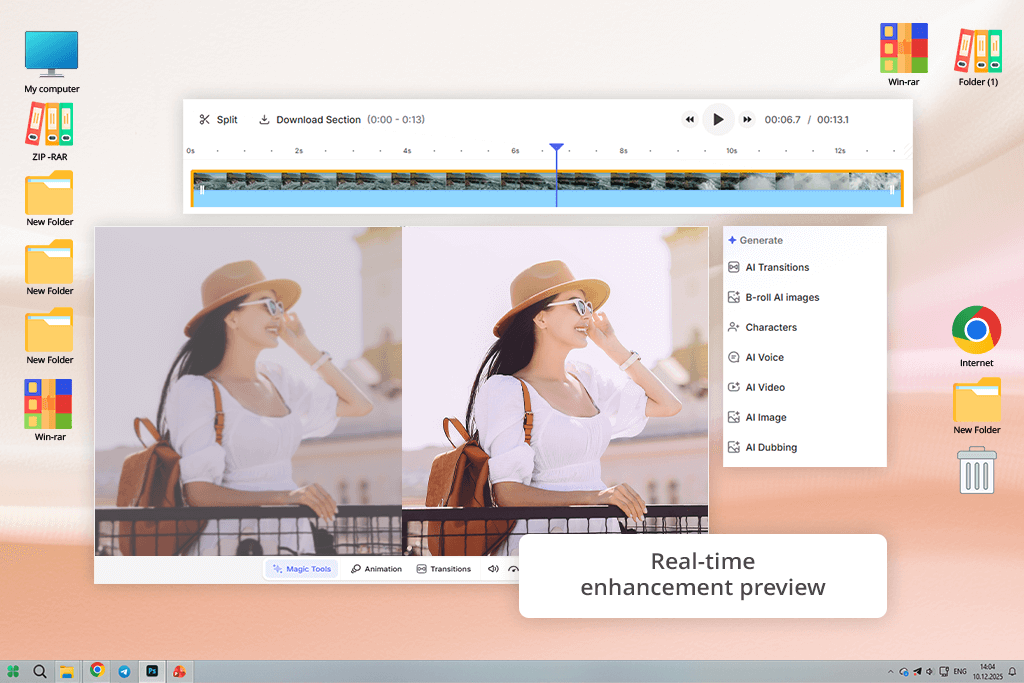Viewport: 1024px width, 683px height.
Task: Click the Split scissors tool
Action: coord(218,119)
